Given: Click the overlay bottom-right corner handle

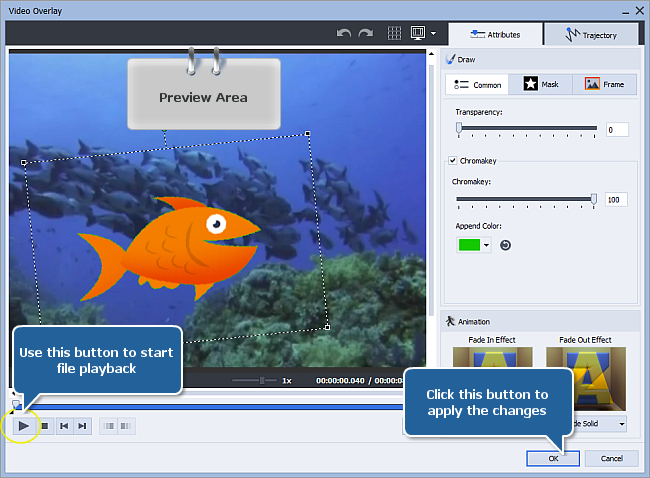Looking at the screenshot, I should [327, 328].
